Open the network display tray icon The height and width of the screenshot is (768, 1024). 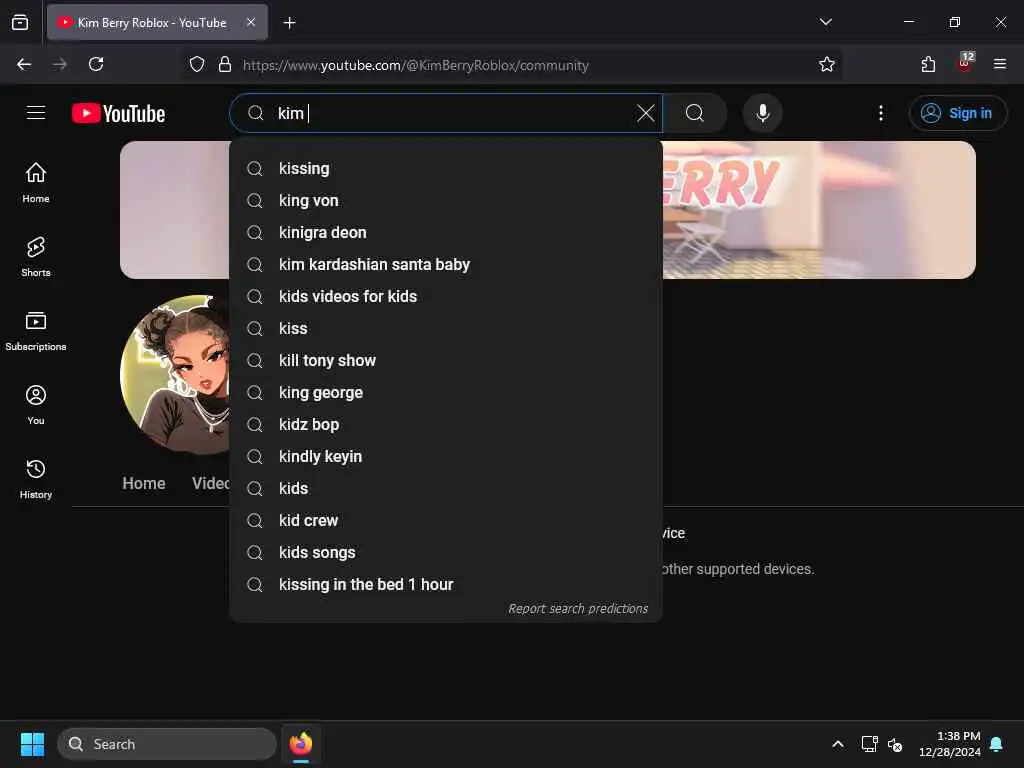pos(869,744)
